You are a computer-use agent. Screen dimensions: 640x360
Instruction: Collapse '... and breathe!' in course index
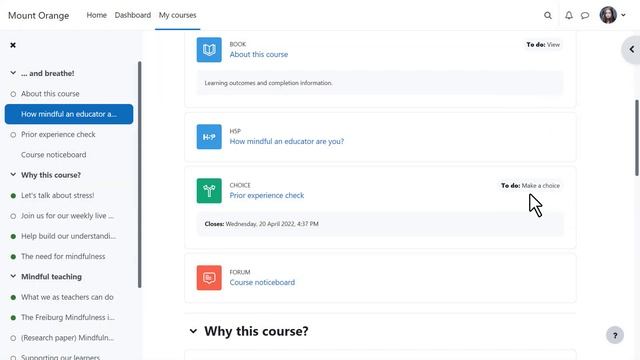coord(13,73)
